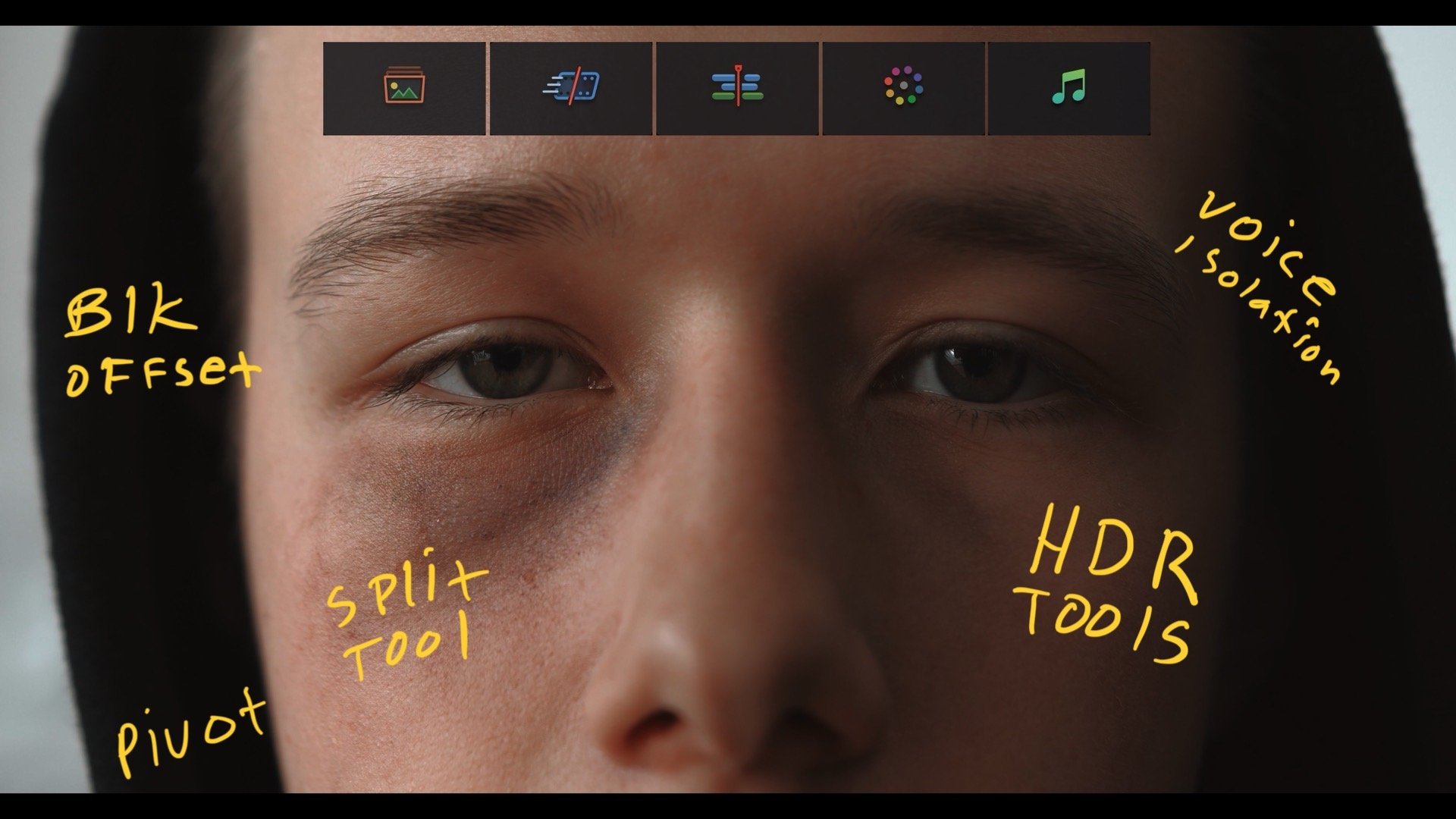Open the Edit page timeline icon
This screenshot has height=819, width=1456.
click(737, 88)
